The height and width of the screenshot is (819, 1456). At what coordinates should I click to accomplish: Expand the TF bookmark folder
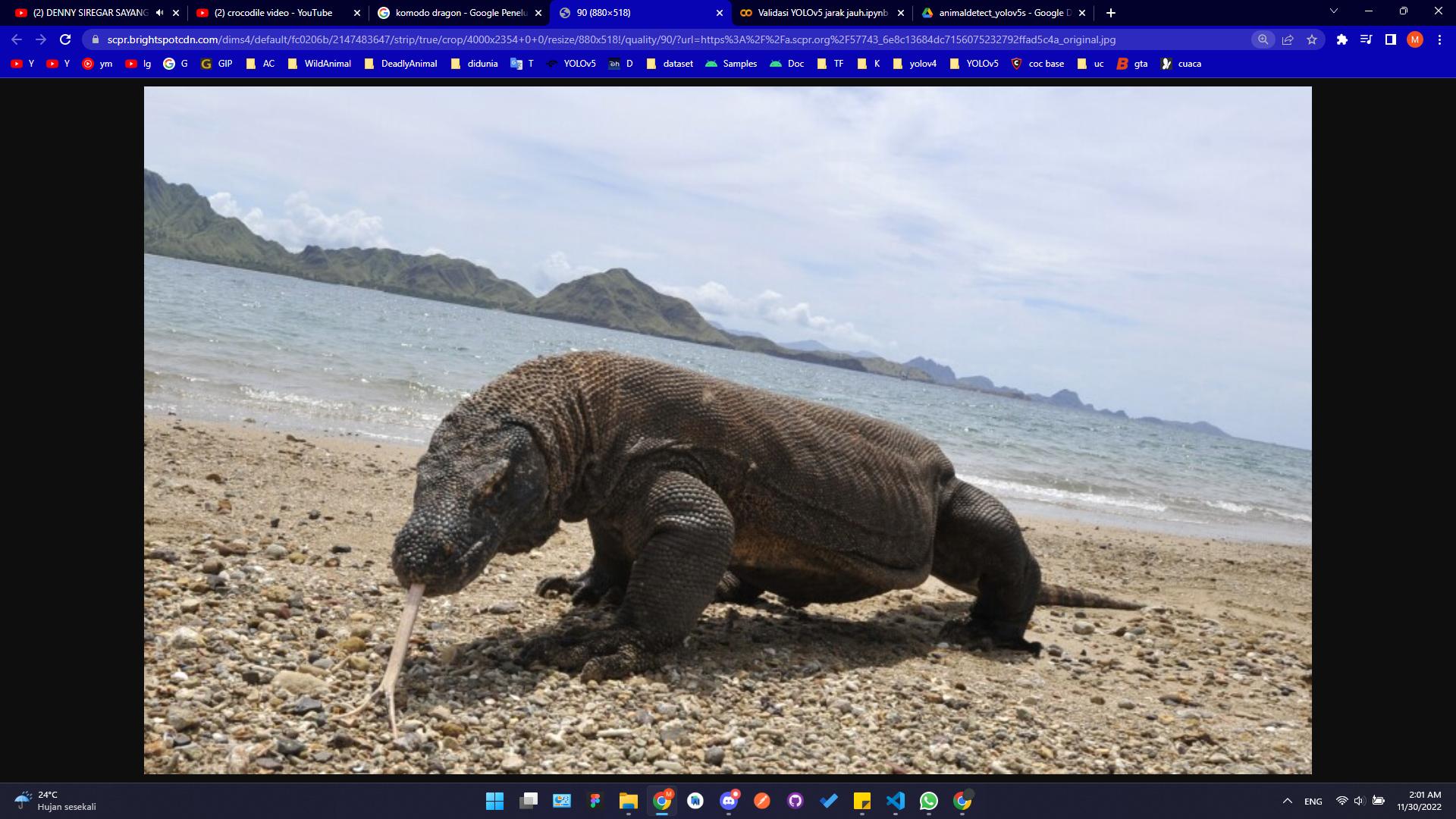[x=830, y=64]
